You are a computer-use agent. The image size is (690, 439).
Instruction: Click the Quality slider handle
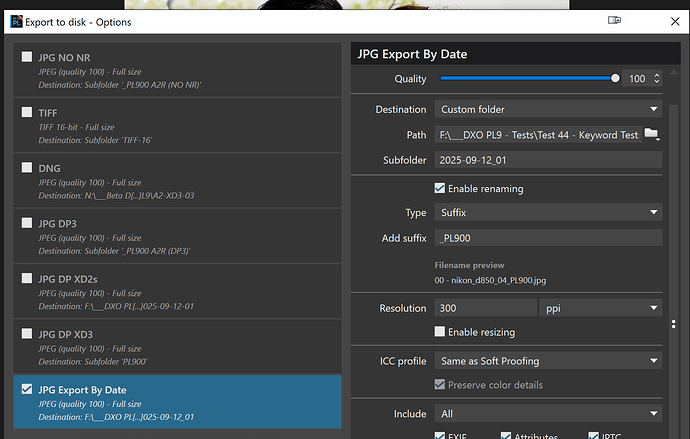coord(614,78)
